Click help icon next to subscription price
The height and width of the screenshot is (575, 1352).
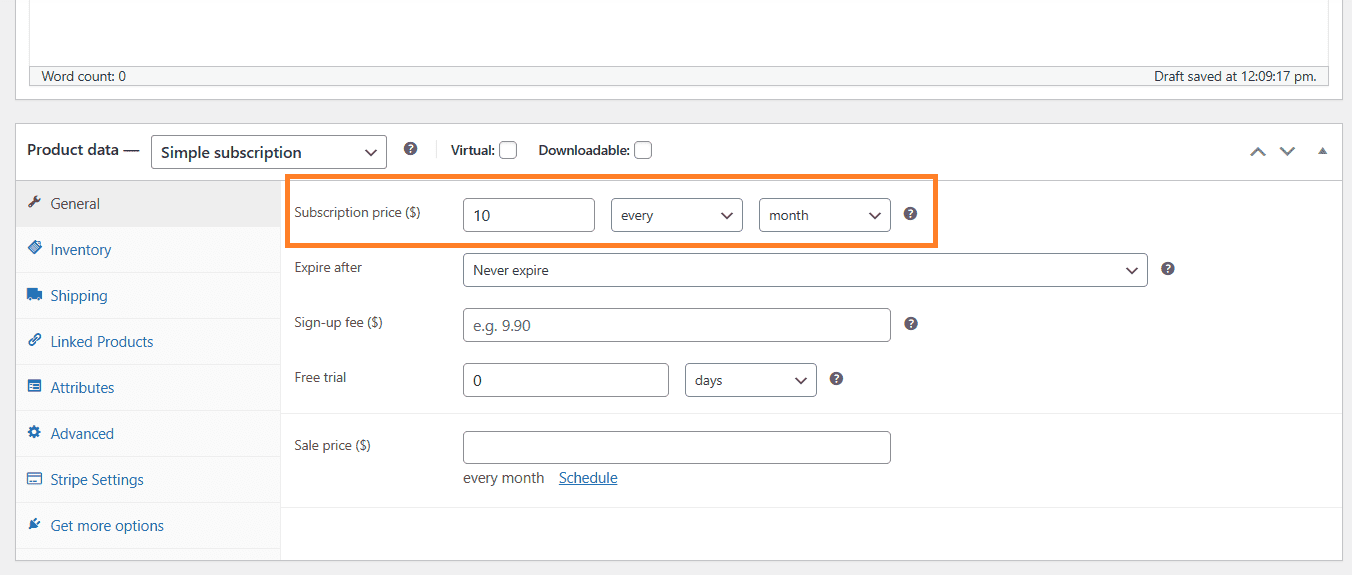(910, 214)
